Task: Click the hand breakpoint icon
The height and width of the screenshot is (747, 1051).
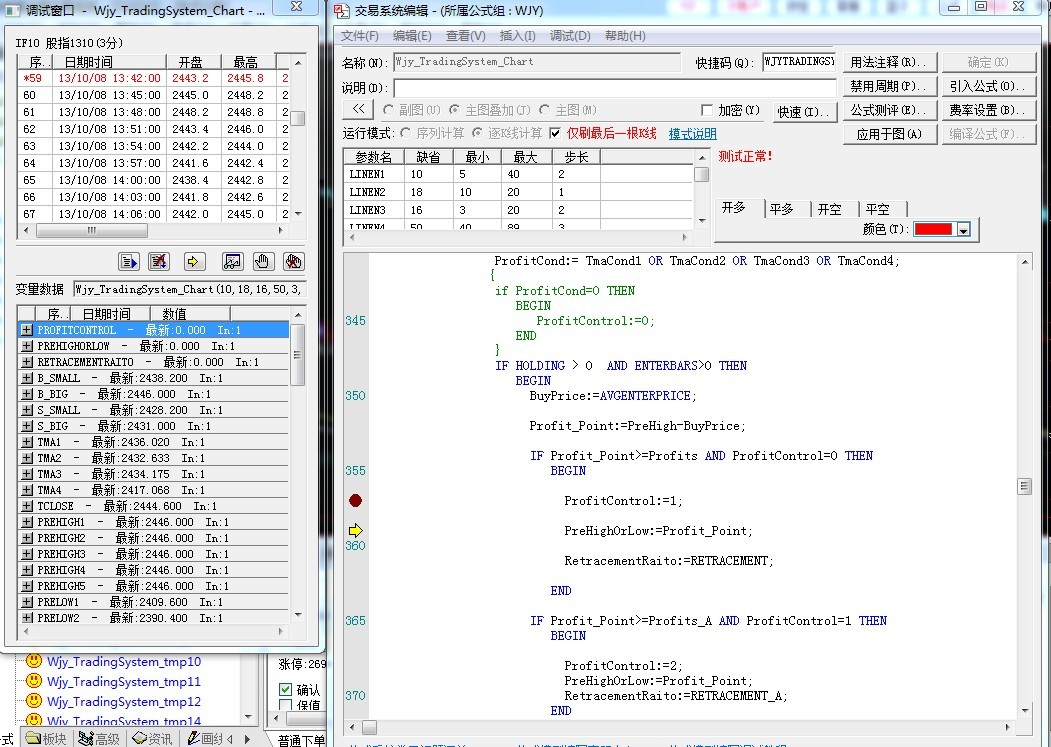Action: coord(262,261)
